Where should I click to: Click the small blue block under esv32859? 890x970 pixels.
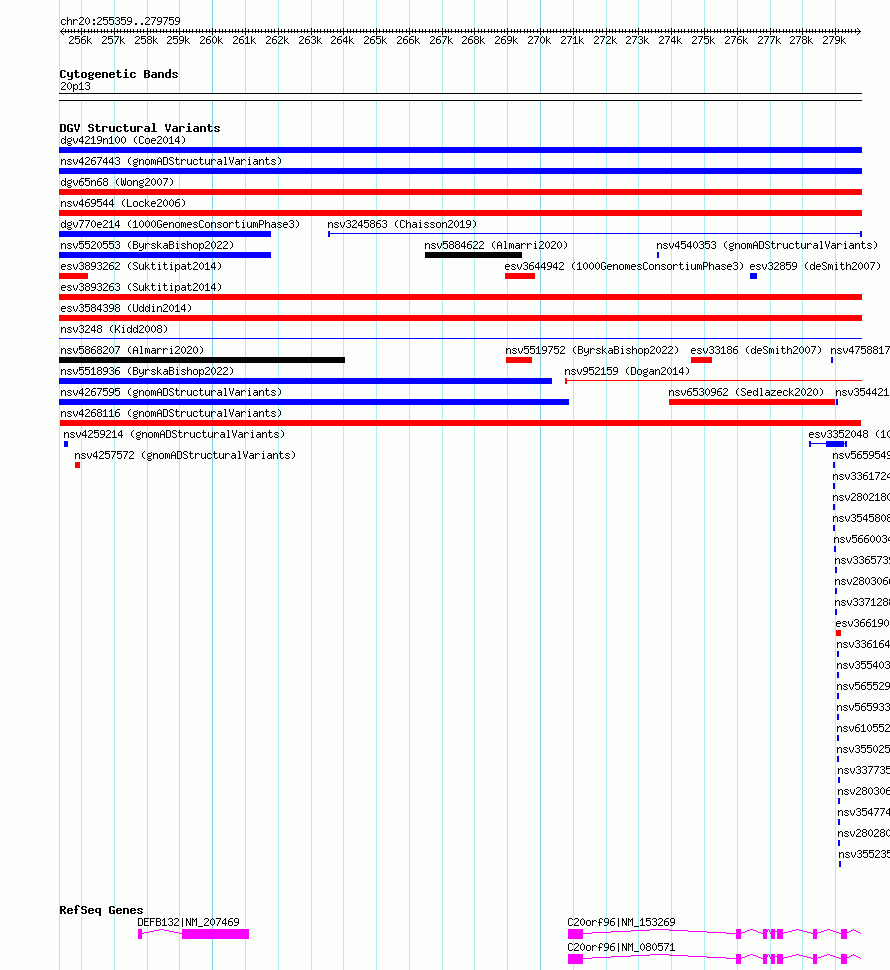[753, 276]
